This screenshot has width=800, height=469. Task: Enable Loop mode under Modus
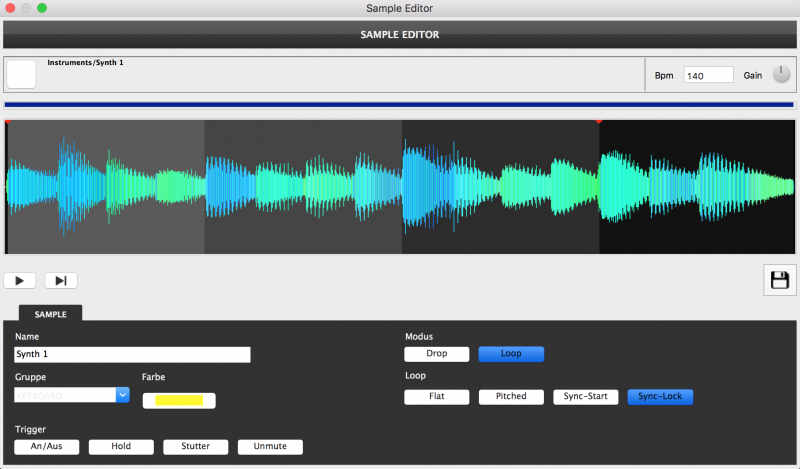(511, 354)
